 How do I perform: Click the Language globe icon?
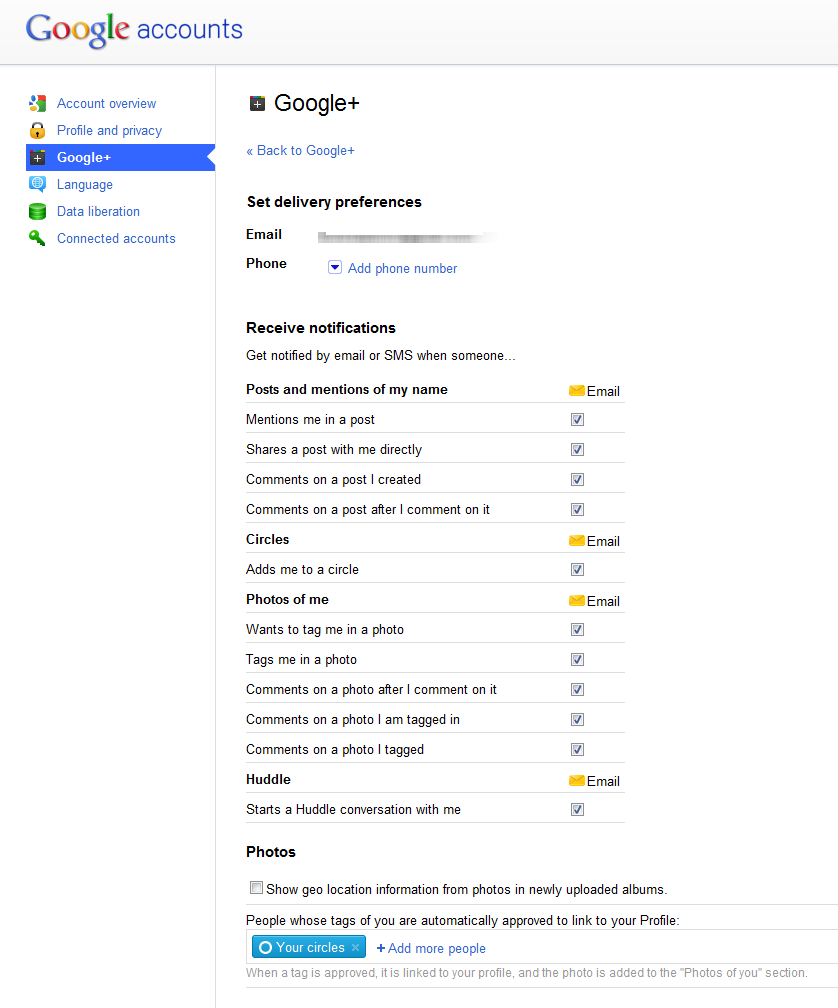[38, 184]
